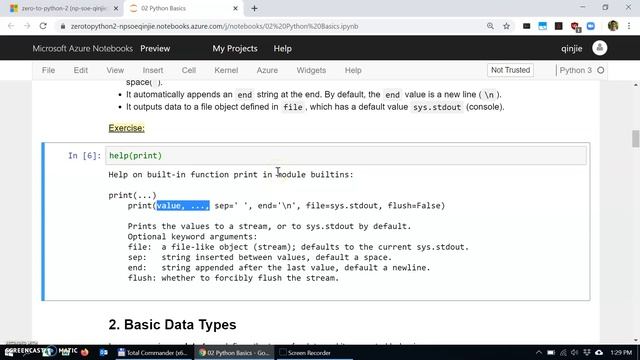Screen dimensions: 640x360
Task: Open the Insert menu
Action: click(153, 70)
